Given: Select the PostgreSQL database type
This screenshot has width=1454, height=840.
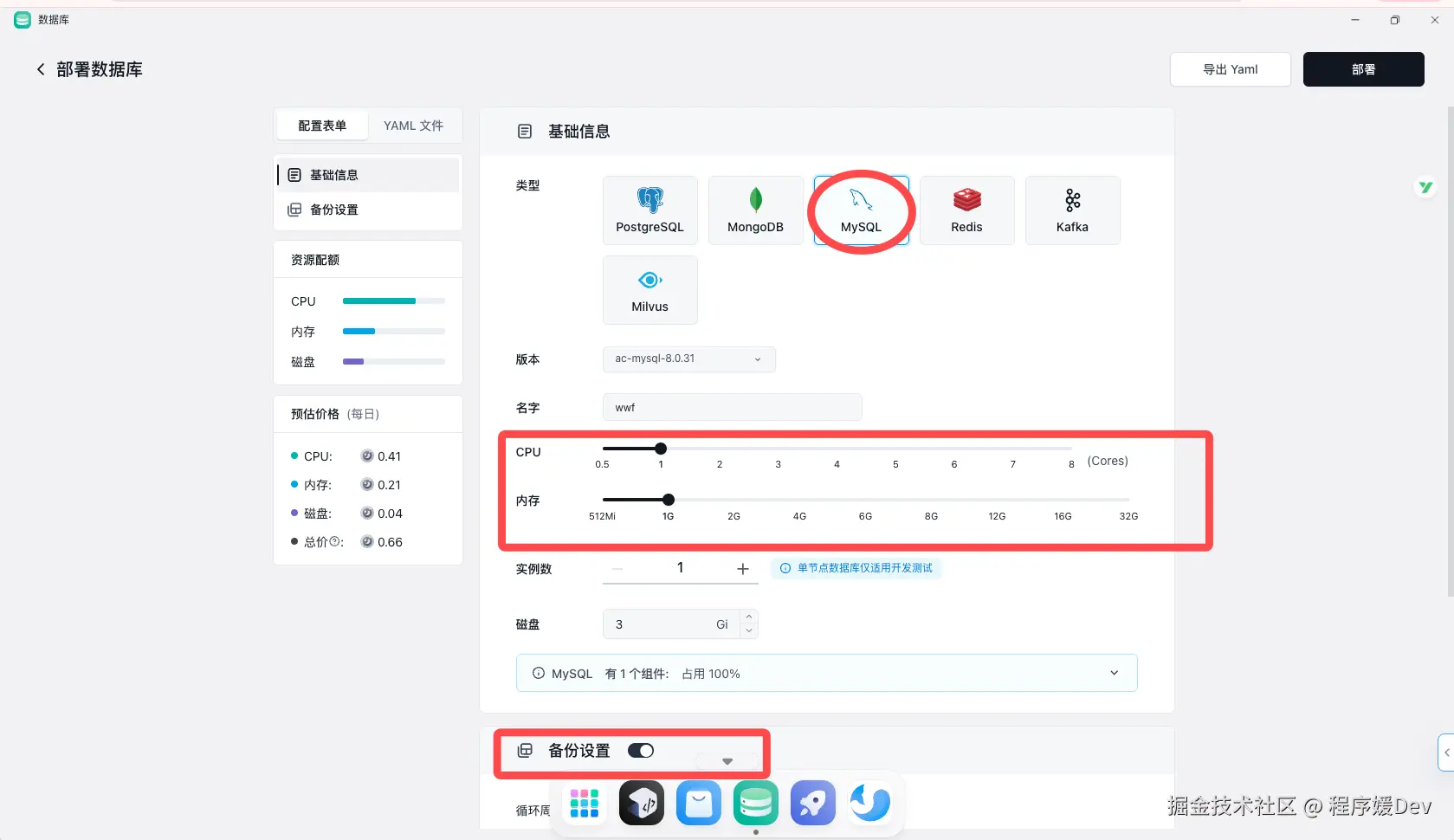Looking at the screenshot, I should coord(650,210).
